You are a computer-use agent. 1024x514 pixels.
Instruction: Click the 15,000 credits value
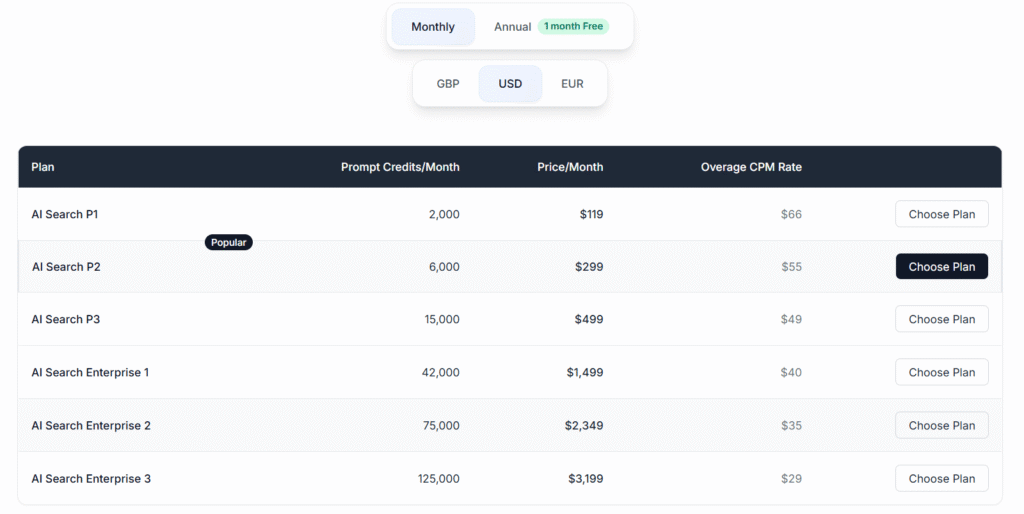[442, 319]
